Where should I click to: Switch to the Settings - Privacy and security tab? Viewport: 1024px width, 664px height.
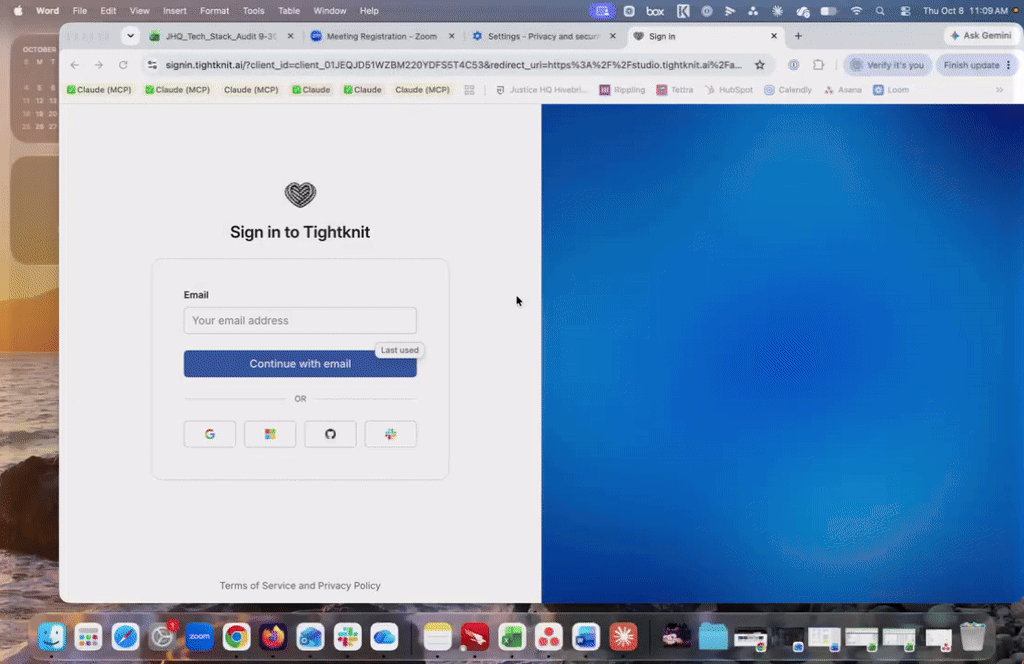543,36
